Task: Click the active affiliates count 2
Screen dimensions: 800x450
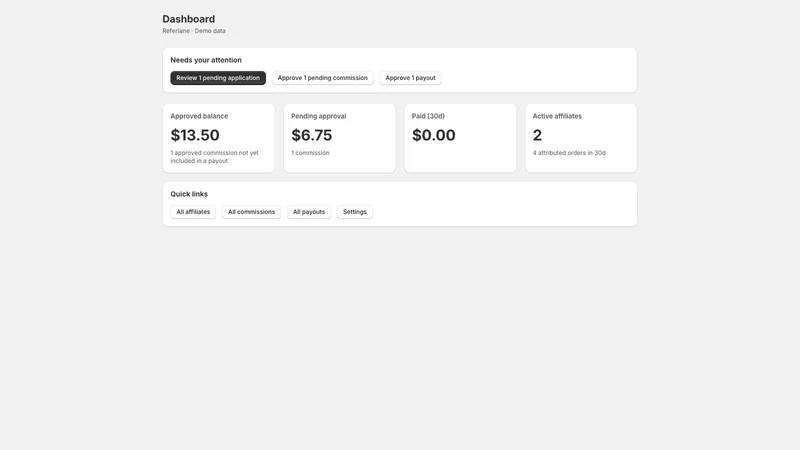Action: click(537, 135)
